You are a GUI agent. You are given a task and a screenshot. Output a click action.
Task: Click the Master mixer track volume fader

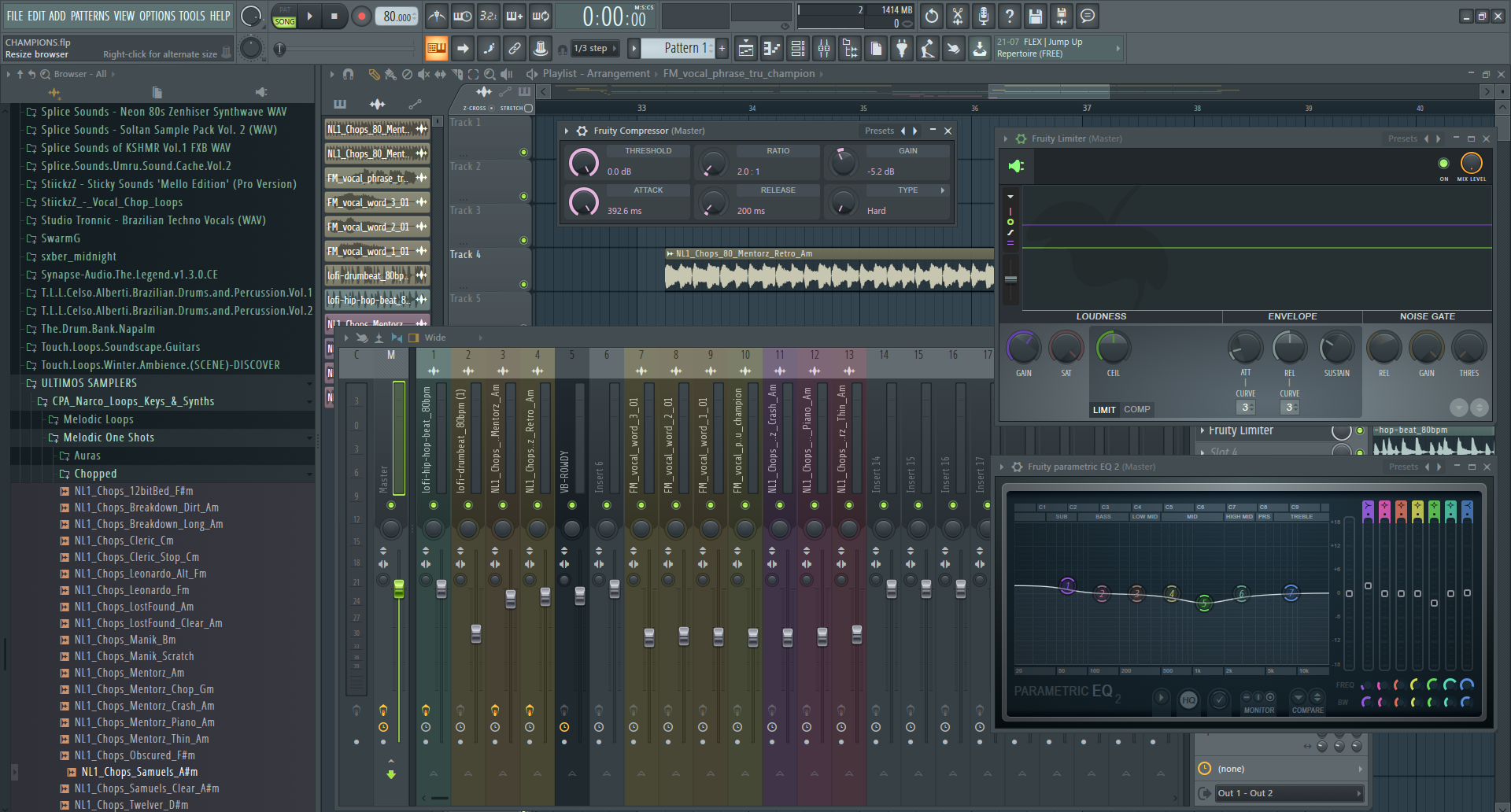point(399,589)
